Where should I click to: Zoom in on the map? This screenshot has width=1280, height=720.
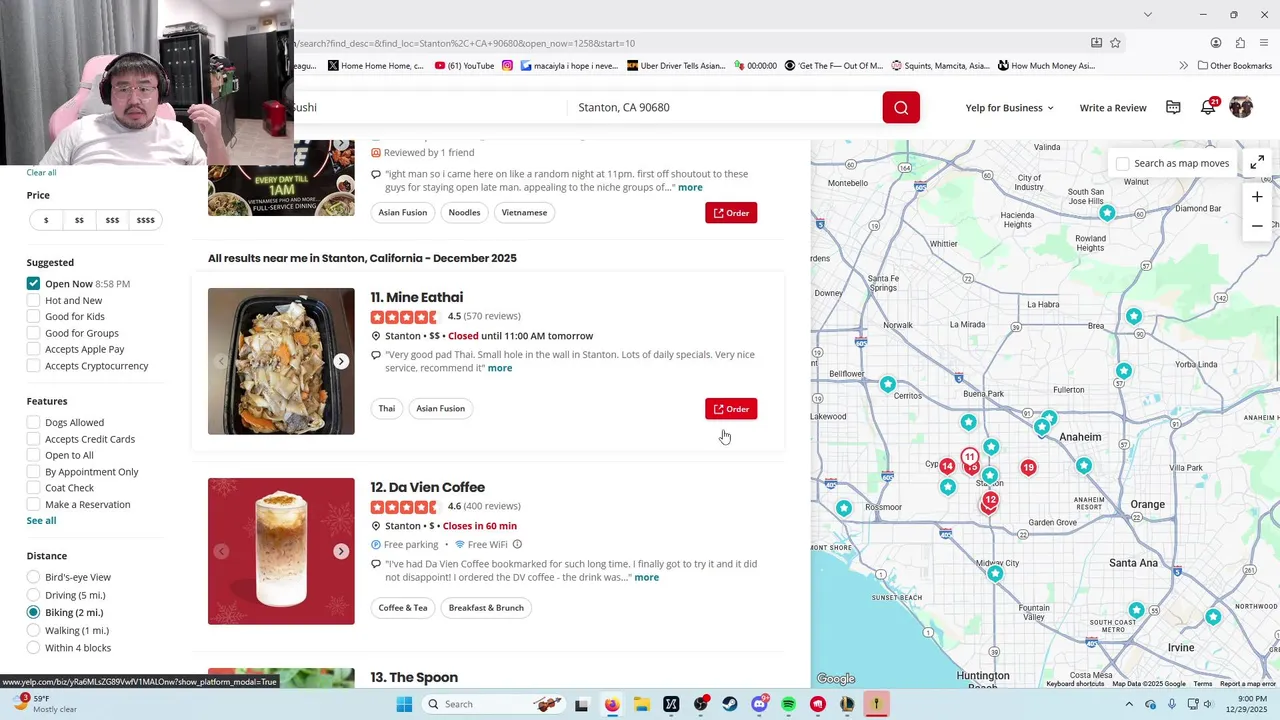click(x=1257, y=197)
